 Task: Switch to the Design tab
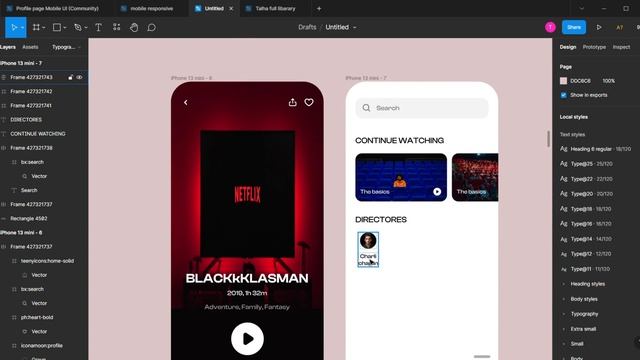pos(568,47)
